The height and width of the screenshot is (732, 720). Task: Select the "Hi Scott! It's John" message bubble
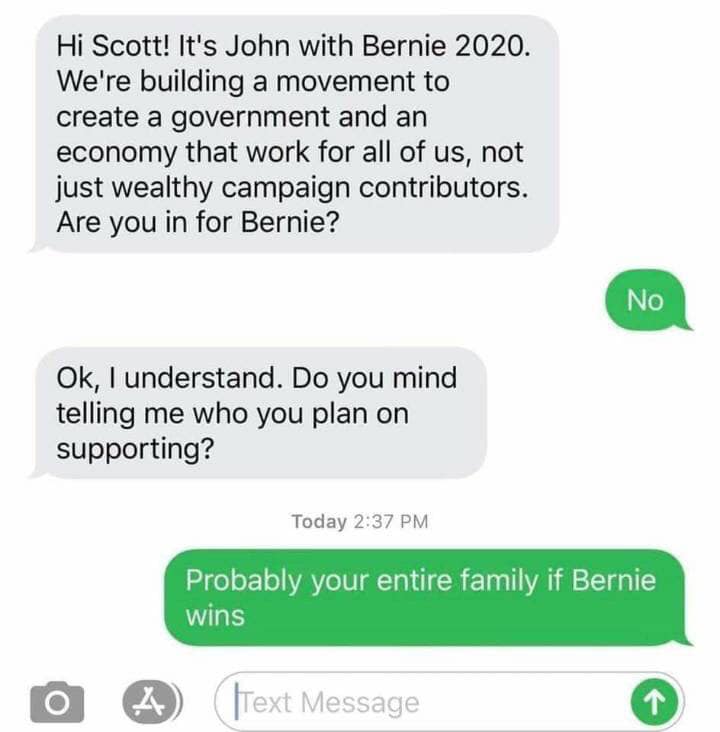(x=294, y=134)
